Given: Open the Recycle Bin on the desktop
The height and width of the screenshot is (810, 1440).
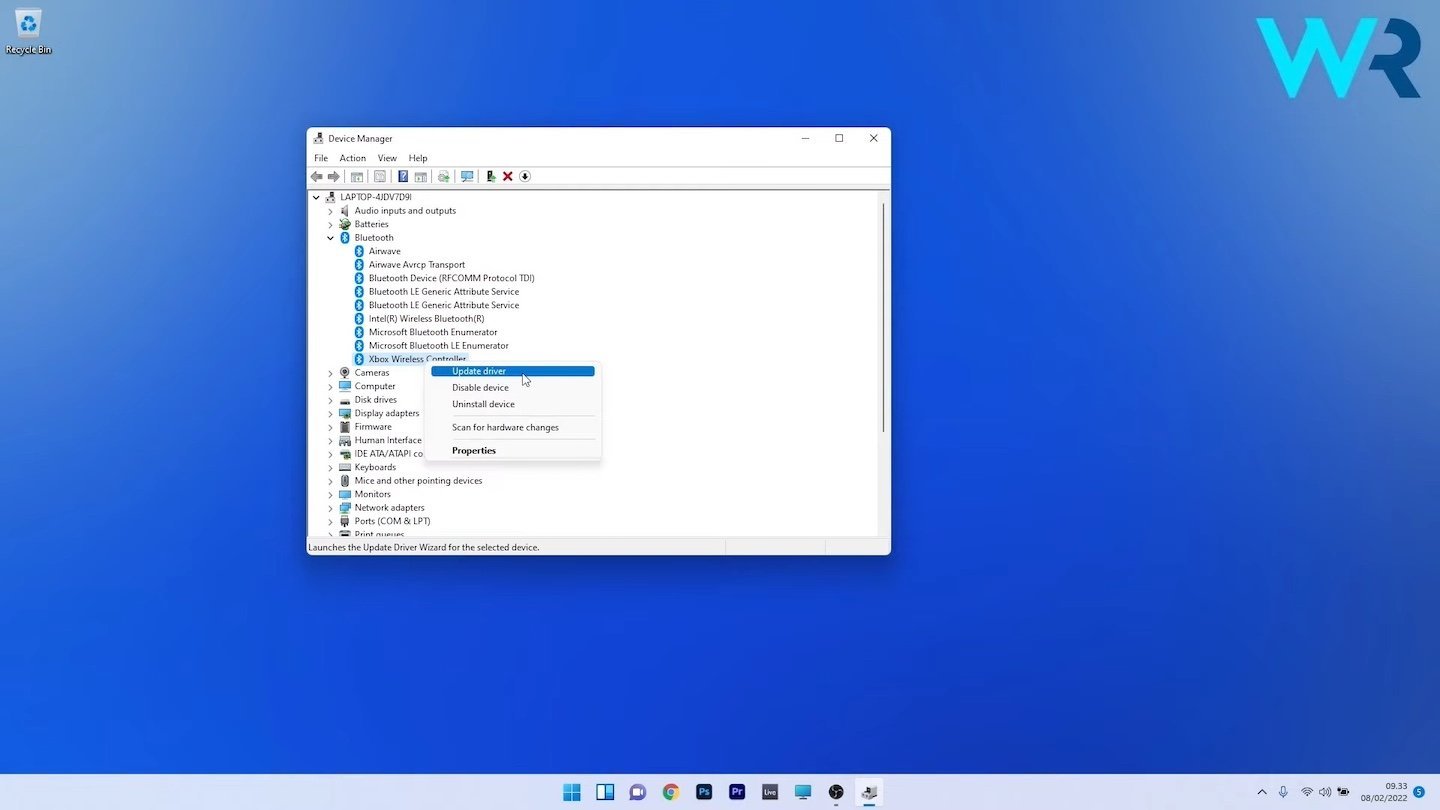Looking at the screenshot, I should tap(28, 30).
